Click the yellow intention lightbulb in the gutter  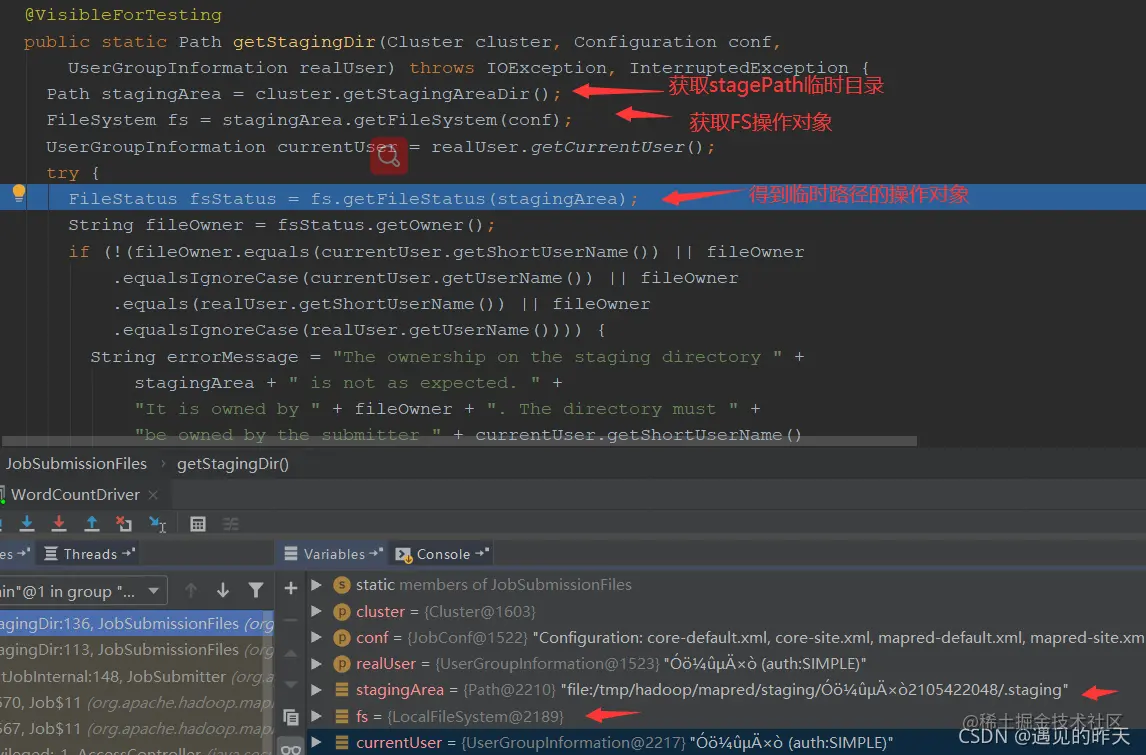pyautogui.click(x=19, y=193)
